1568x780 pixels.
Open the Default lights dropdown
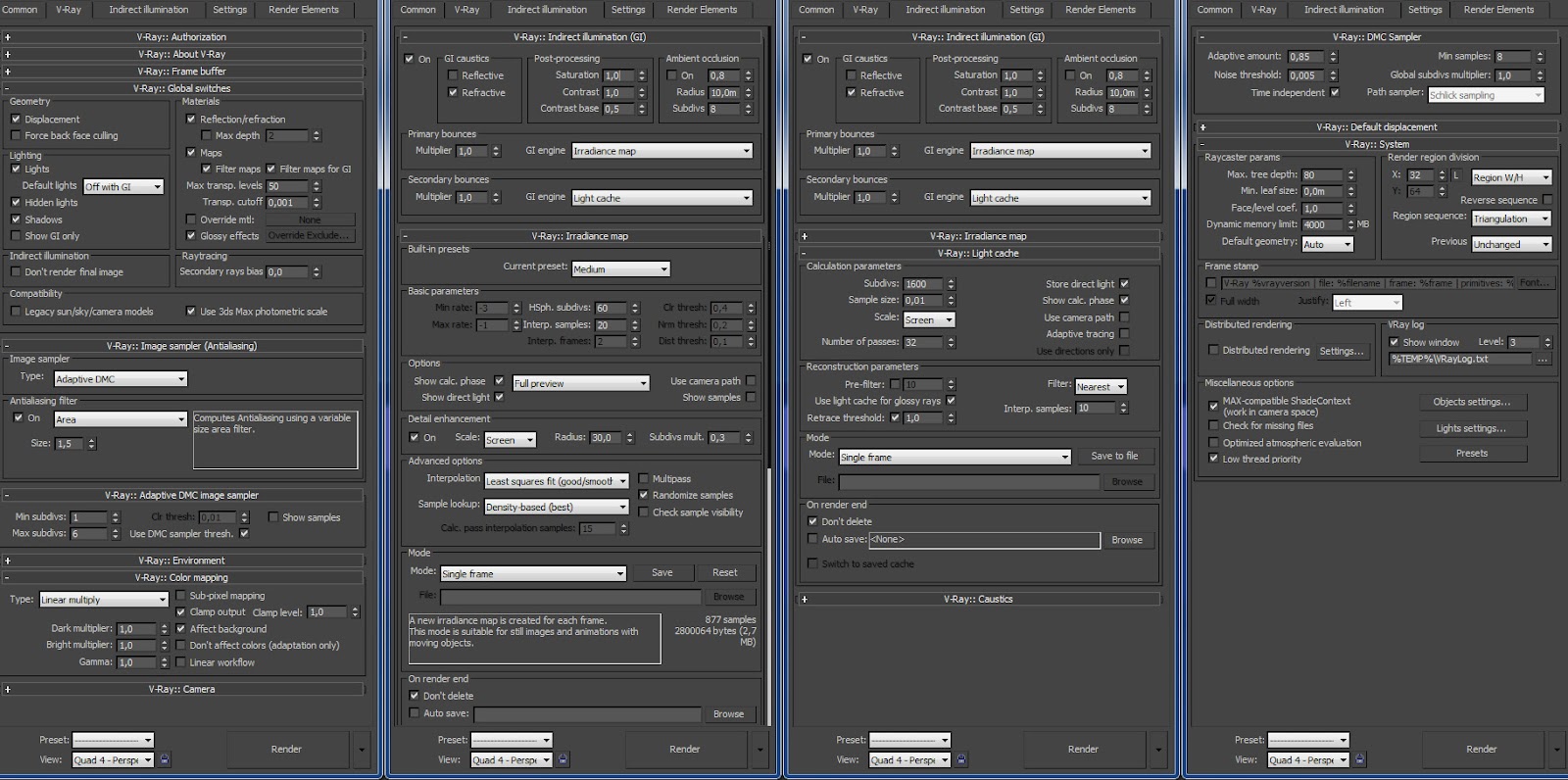pyautogui.click(x=123, y=186)
